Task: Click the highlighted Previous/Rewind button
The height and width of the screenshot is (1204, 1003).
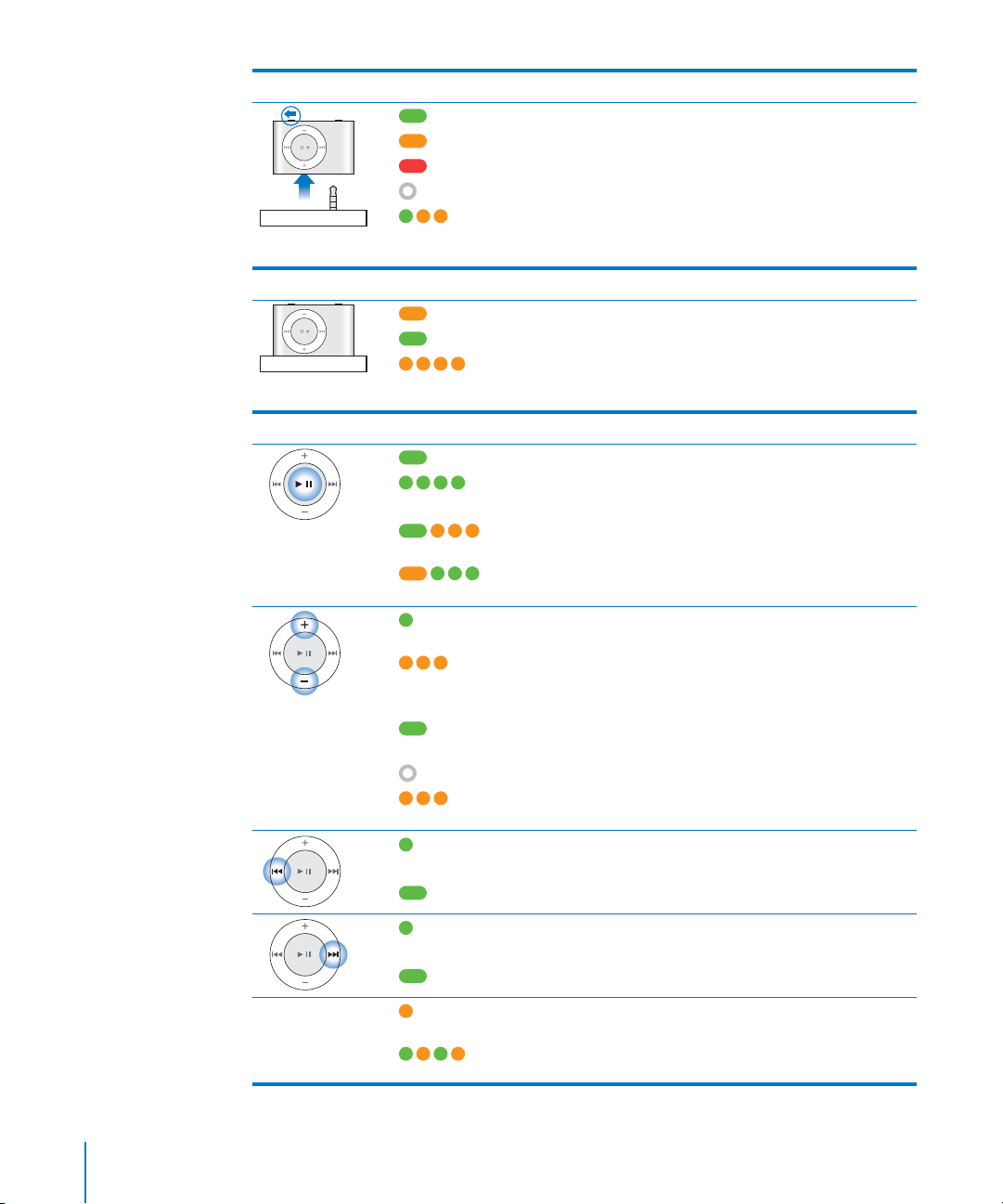Action: tap(276, 872)
